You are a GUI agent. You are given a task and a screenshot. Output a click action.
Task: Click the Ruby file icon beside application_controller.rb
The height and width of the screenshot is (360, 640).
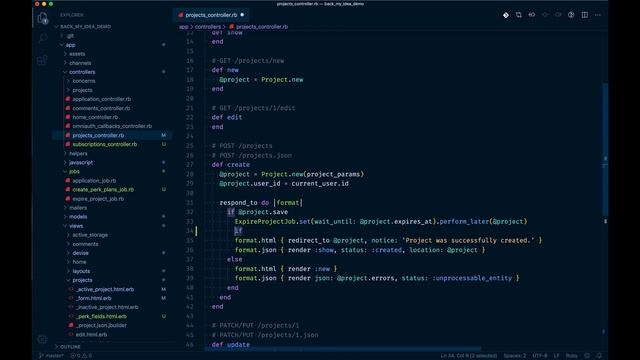click(68, 99)
